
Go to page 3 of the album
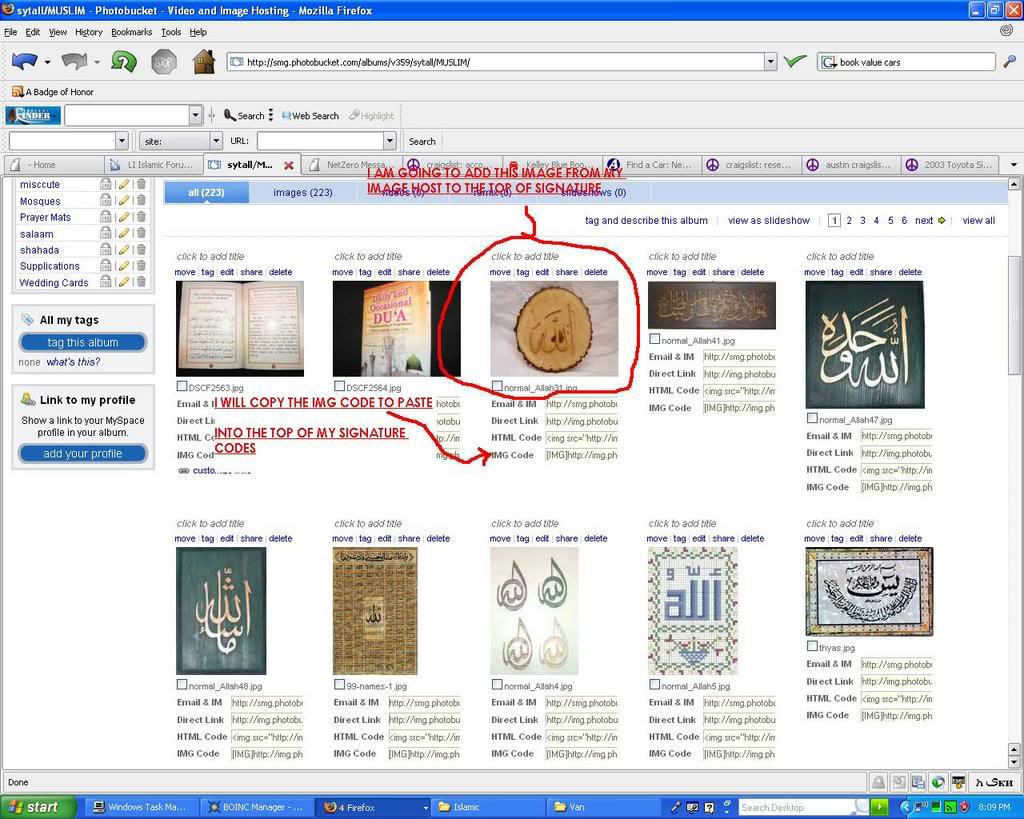click(x=863, y=221)
